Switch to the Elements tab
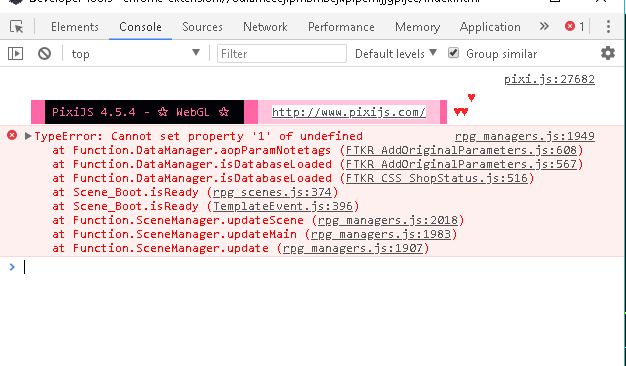Screen dimensions: 626x366 [75, 27]
